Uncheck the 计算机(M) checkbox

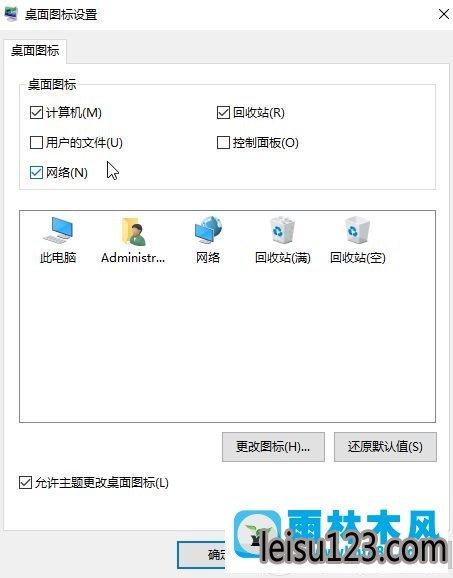(36, 112)
